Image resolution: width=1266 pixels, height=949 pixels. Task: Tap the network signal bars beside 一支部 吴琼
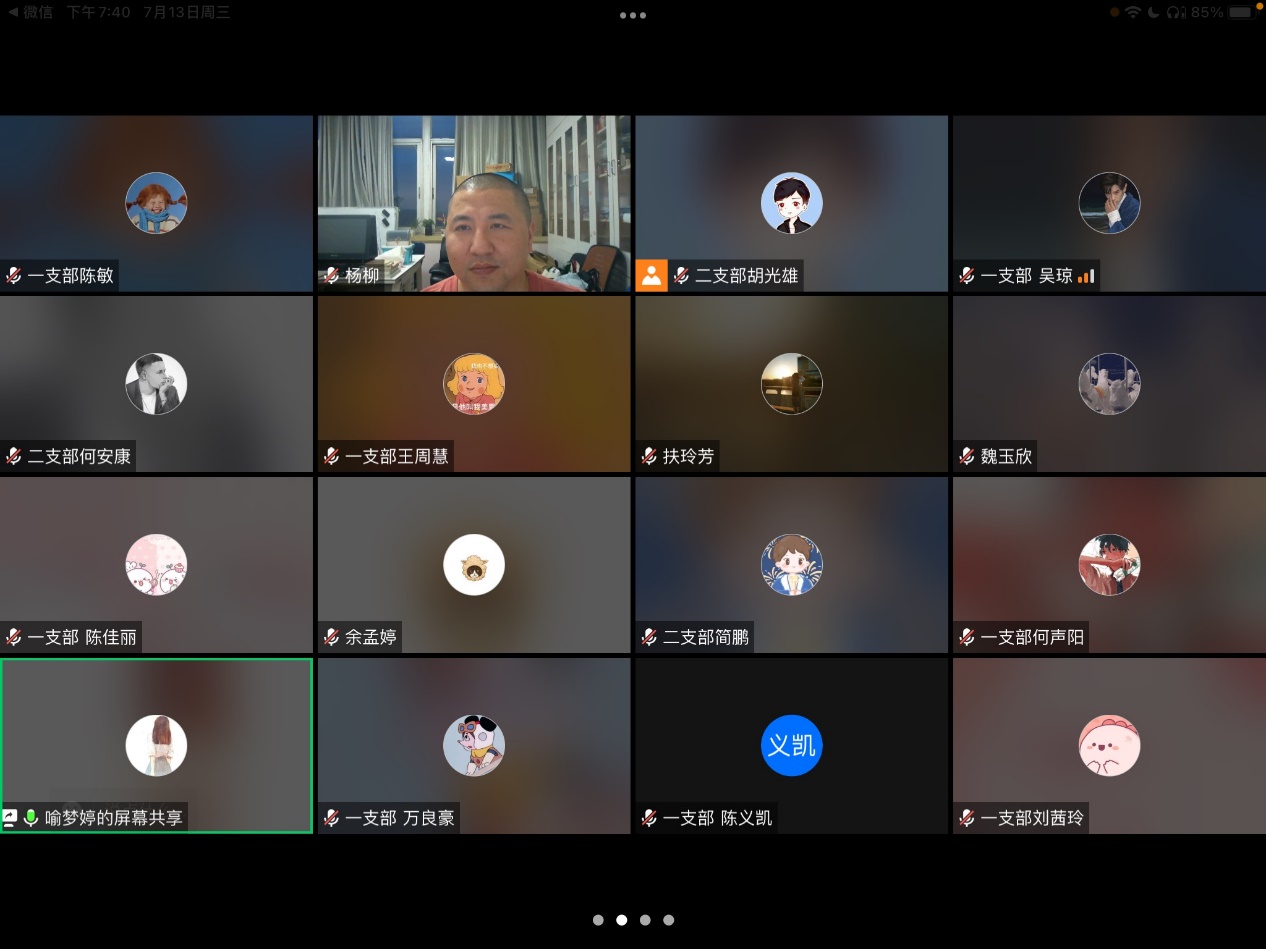(x=1086, y=276)
